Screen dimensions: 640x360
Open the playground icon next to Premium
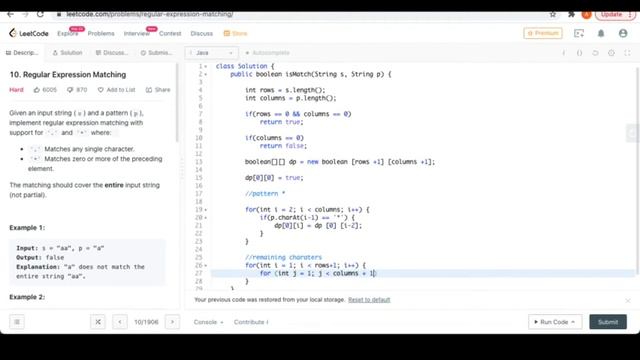pyautogui.click(x=579, y=33)
